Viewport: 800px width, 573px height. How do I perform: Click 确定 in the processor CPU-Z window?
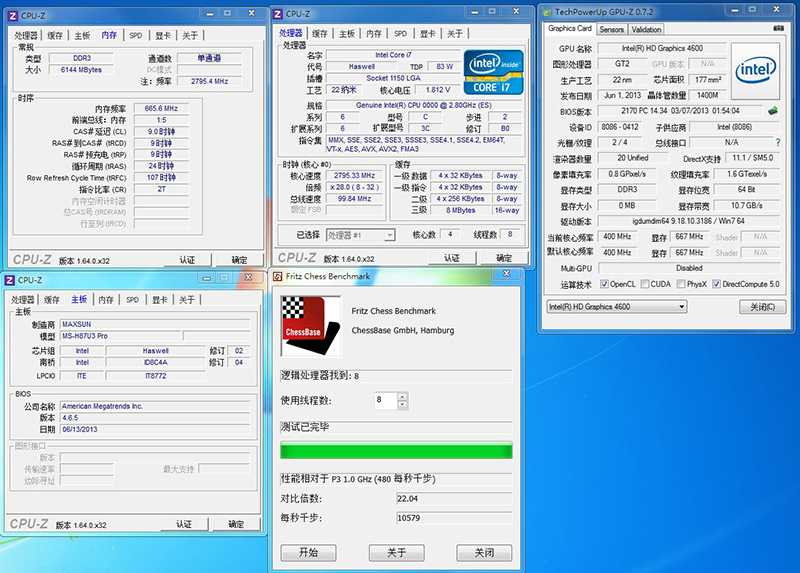(504, 258)
